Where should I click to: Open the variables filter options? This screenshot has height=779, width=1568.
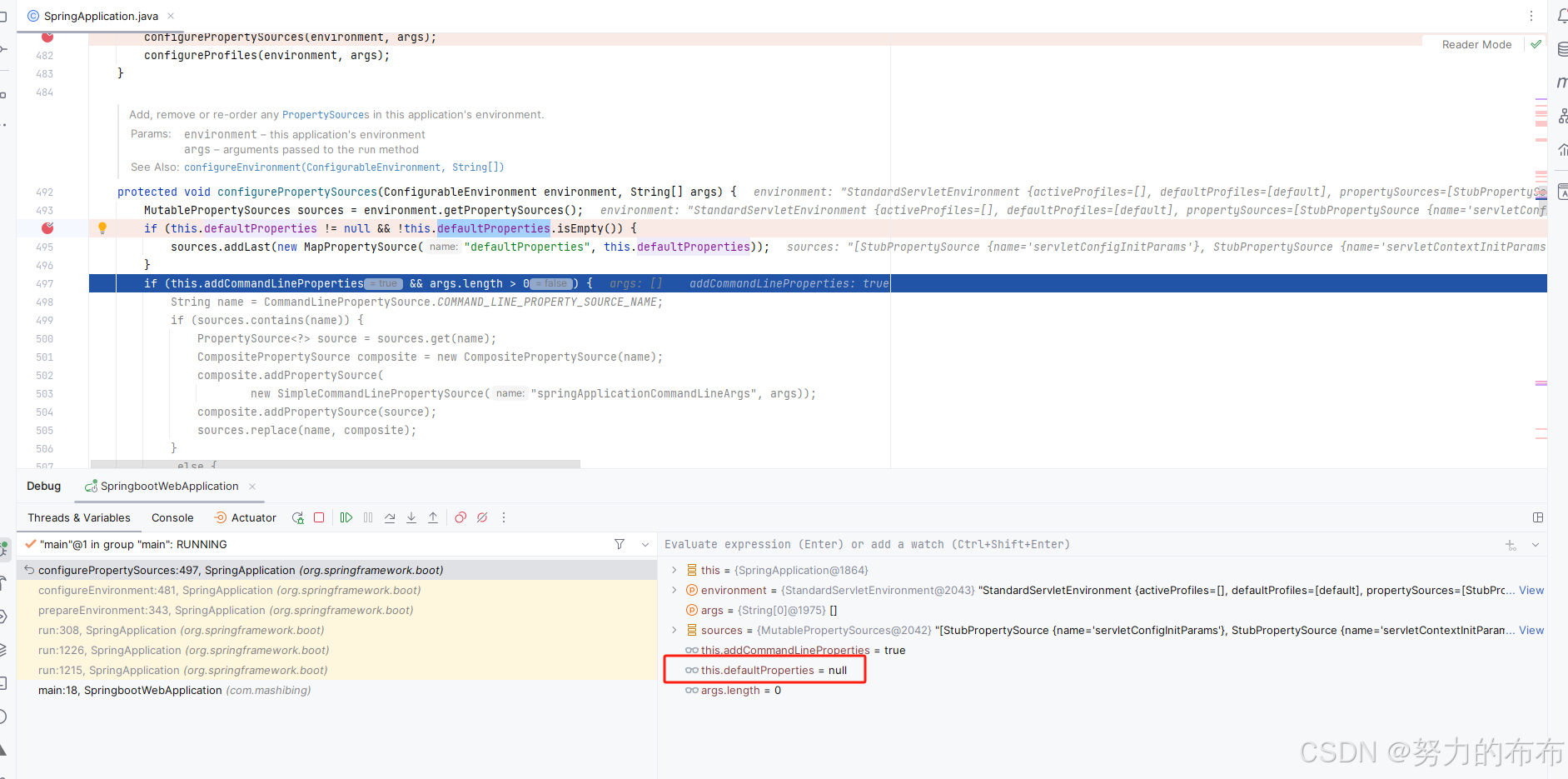(x=620, y=544)
